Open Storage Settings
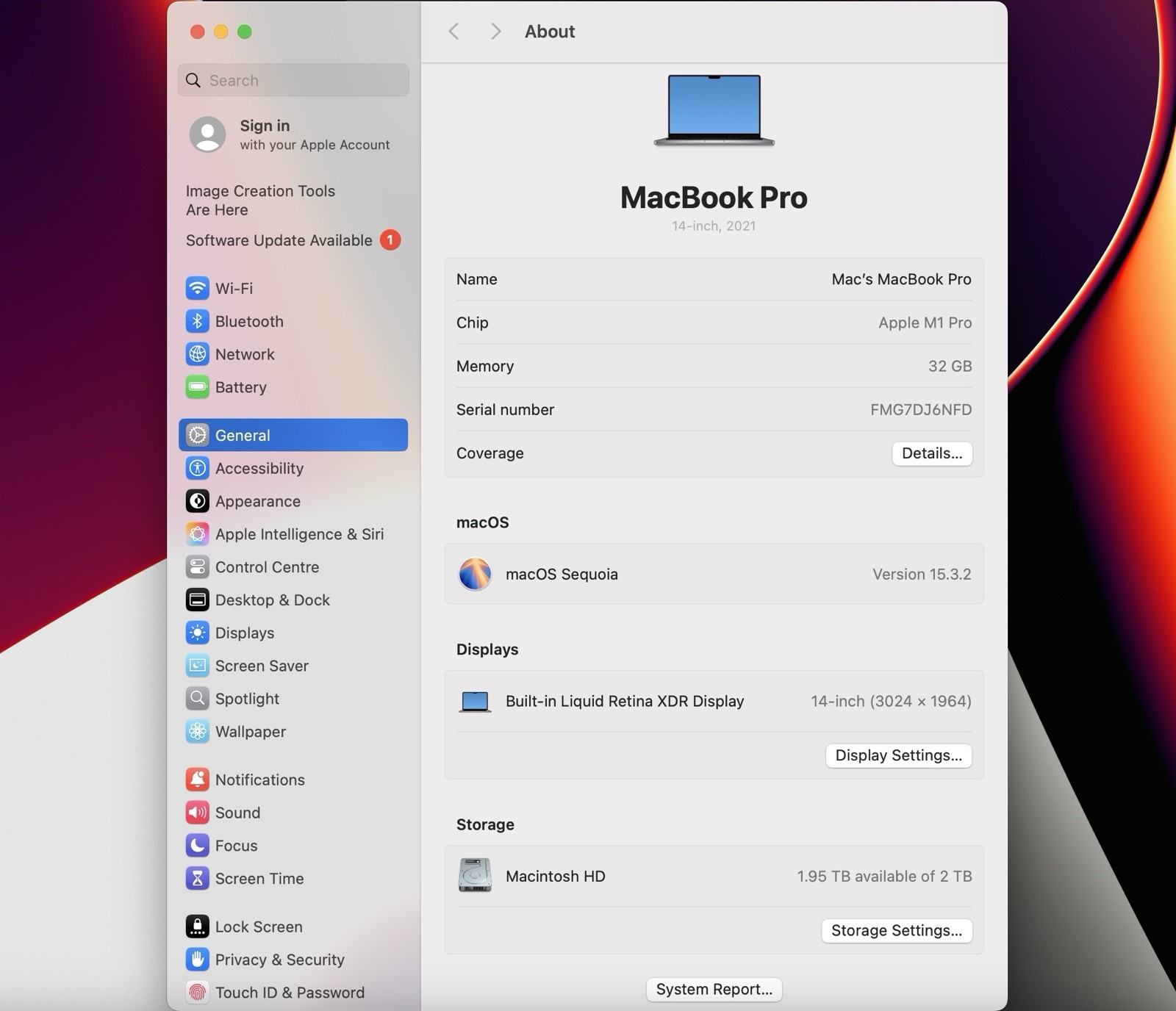 point(897,930)
